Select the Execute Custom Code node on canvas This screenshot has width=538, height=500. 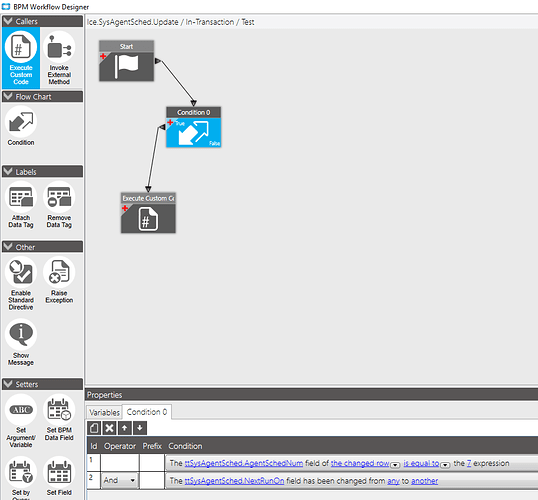coord(148,213)
